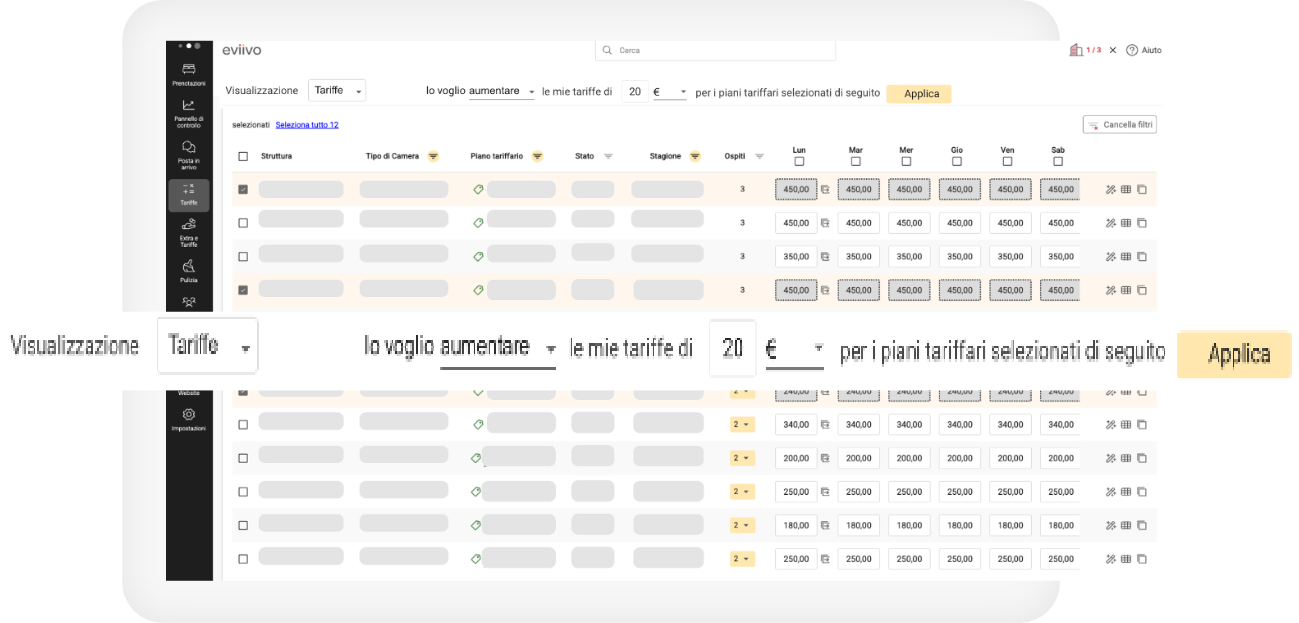Select the checkbox of the 350,00 row
This screenshot has height=623, width=1299.
243,256
